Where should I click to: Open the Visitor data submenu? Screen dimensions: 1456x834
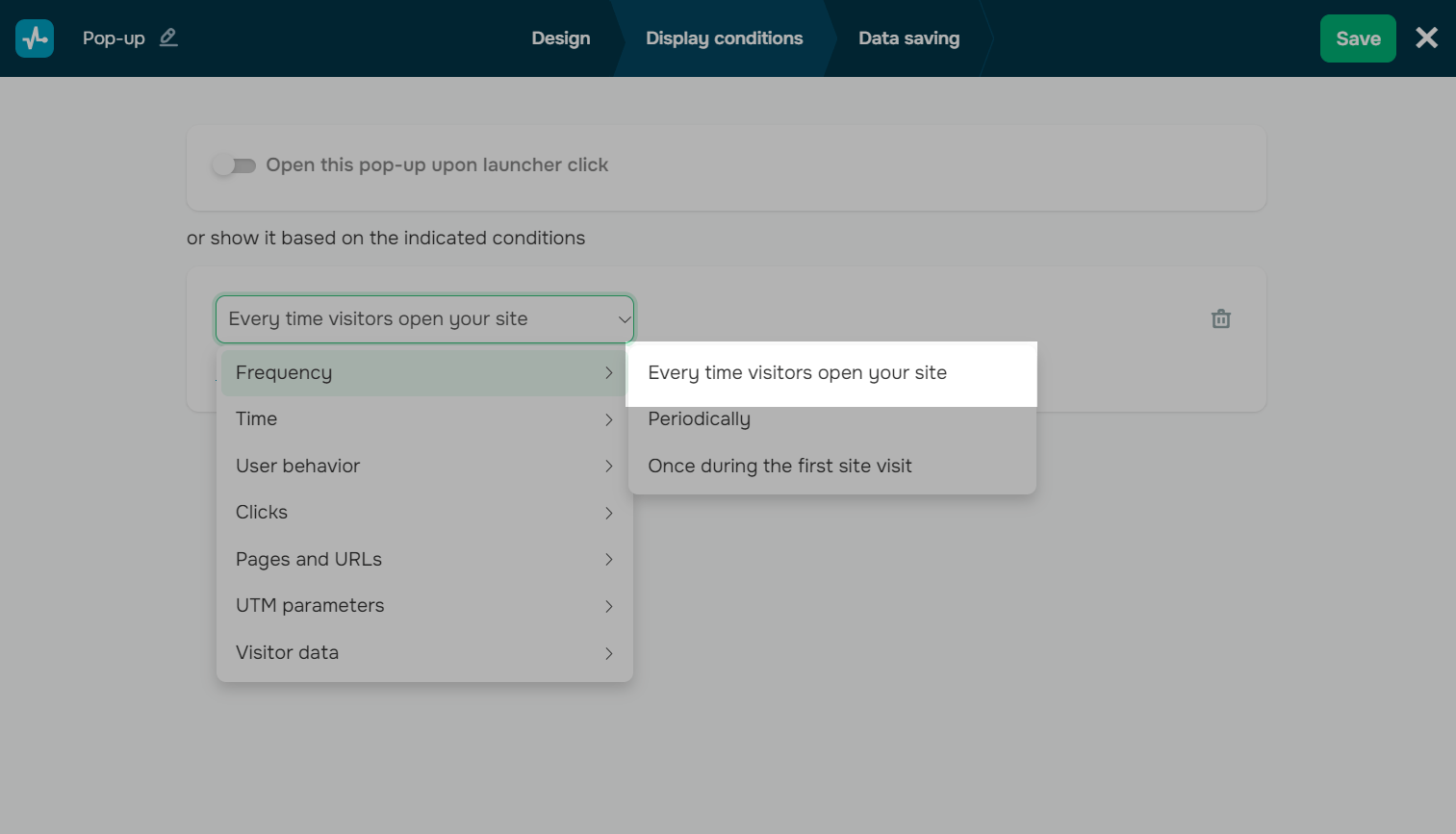[424, 652]
